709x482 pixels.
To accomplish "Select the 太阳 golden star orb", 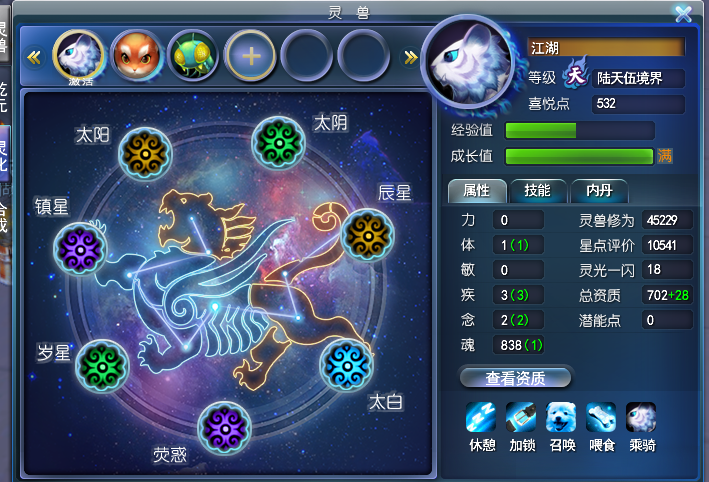I will pyautogui.click(x=145, y=154).
